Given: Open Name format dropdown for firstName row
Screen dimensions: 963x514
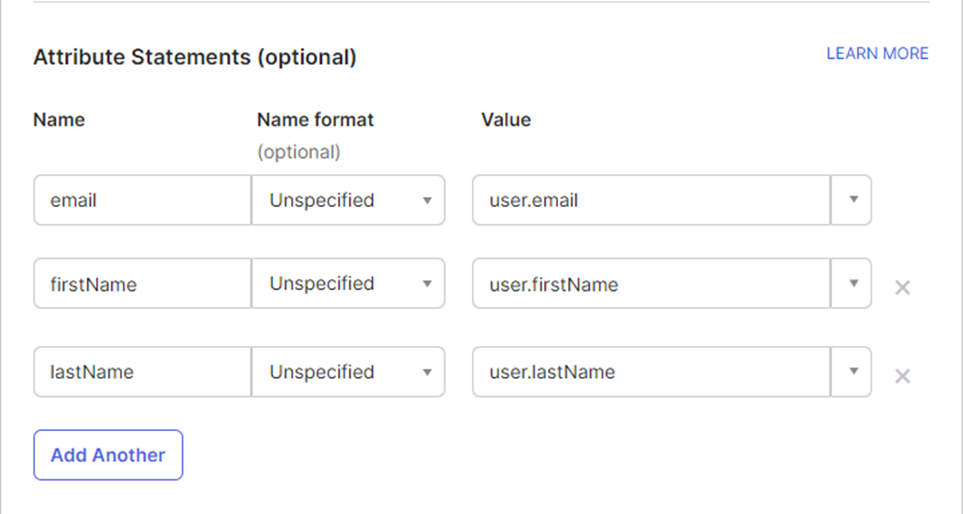Looking at the screenshot, I should (348, 284).
